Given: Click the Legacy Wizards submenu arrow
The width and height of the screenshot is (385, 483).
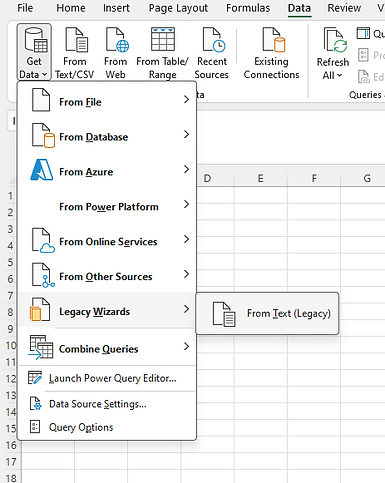Looking at the screenshot, I should [186, 309].
